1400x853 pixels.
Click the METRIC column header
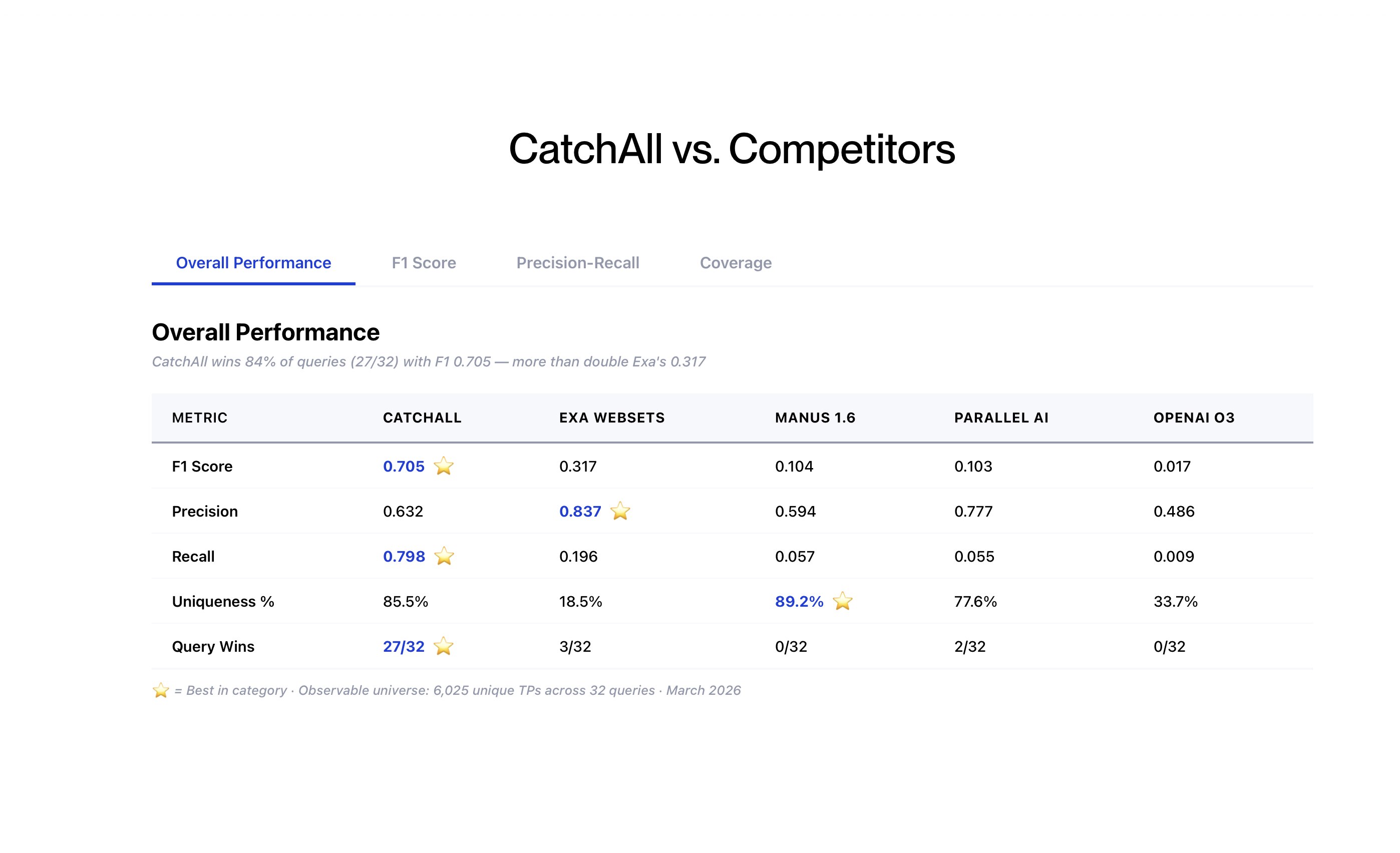(x=199, y=418)
